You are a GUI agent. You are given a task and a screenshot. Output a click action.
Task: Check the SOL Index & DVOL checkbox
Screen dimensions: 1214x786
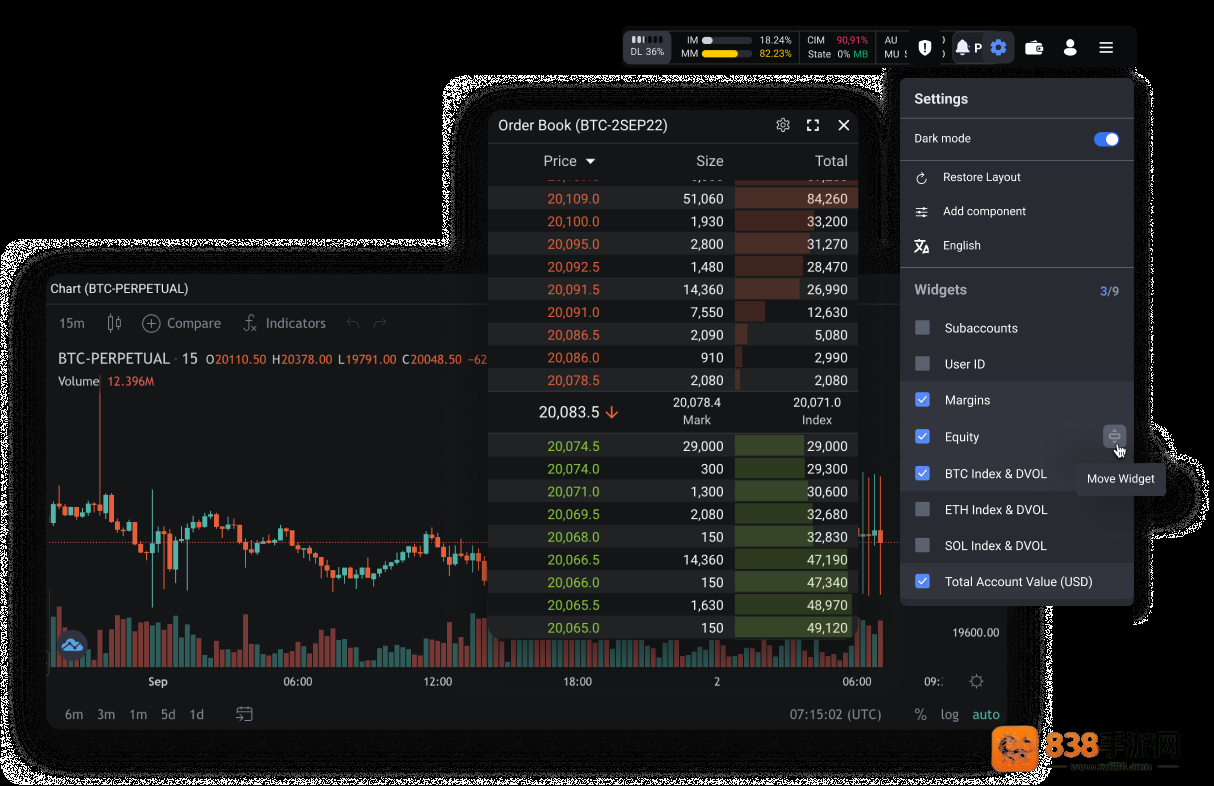click(x=923, y=545)
